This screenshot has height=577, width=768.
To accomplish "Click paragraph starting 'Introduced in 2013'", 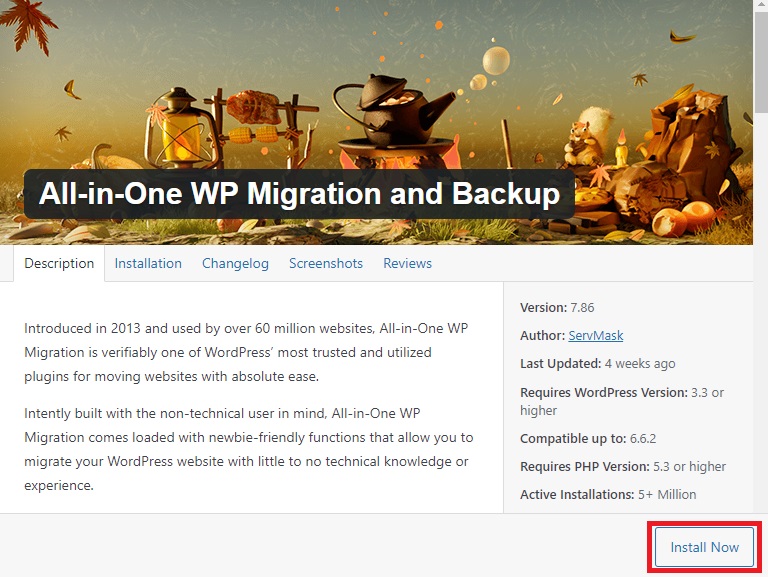I will click(x=246, y=352).
